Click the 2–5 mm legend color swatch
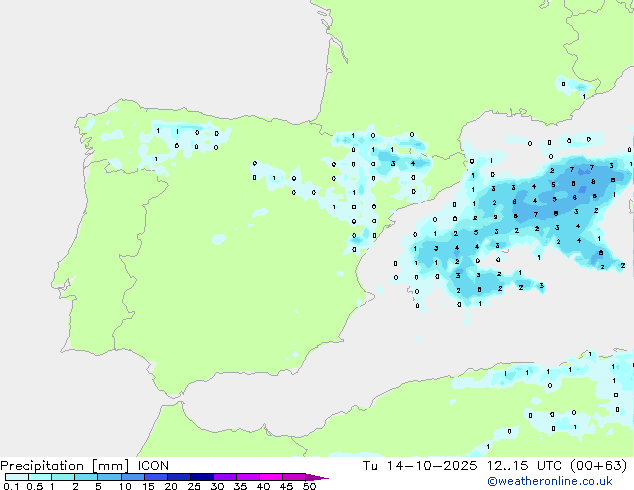The height and width of the screenshot is (490, 634). pos(86,477)
